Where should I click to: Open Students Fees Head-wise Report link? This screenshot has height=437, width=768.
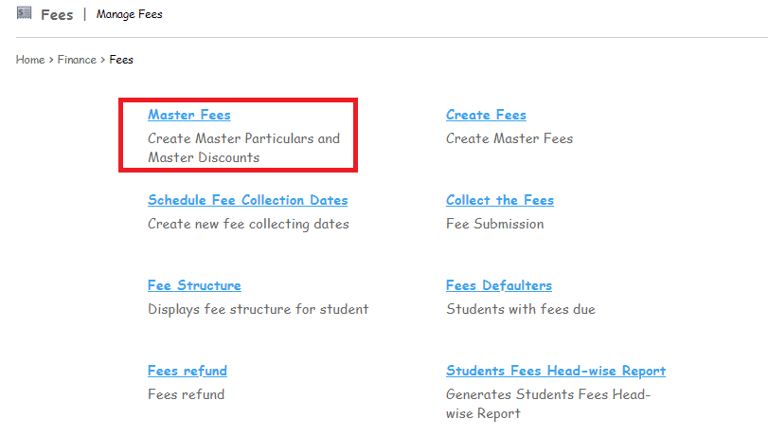click(x=556, y=371)
